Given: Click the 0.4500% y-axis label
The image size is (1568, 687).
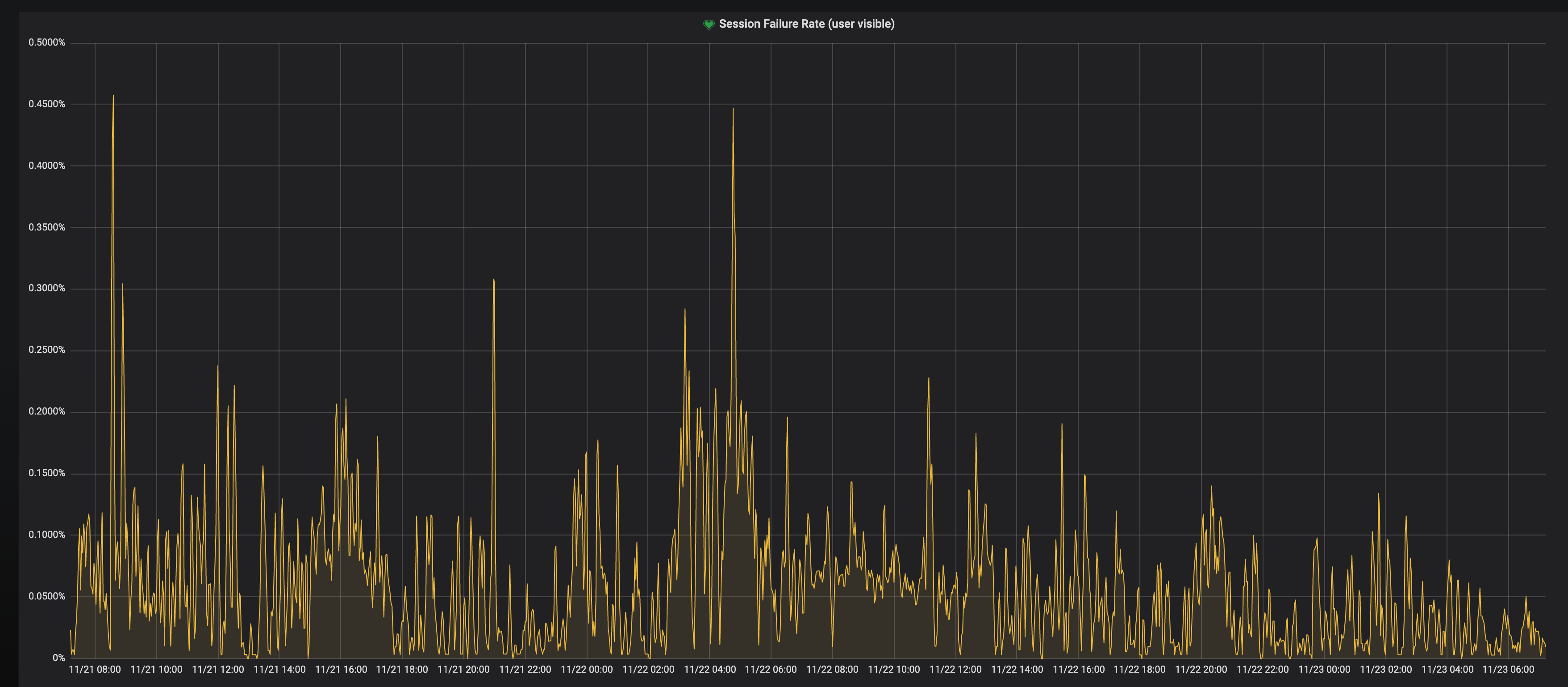Looking at the screenshot, I should tap(47, 104).
